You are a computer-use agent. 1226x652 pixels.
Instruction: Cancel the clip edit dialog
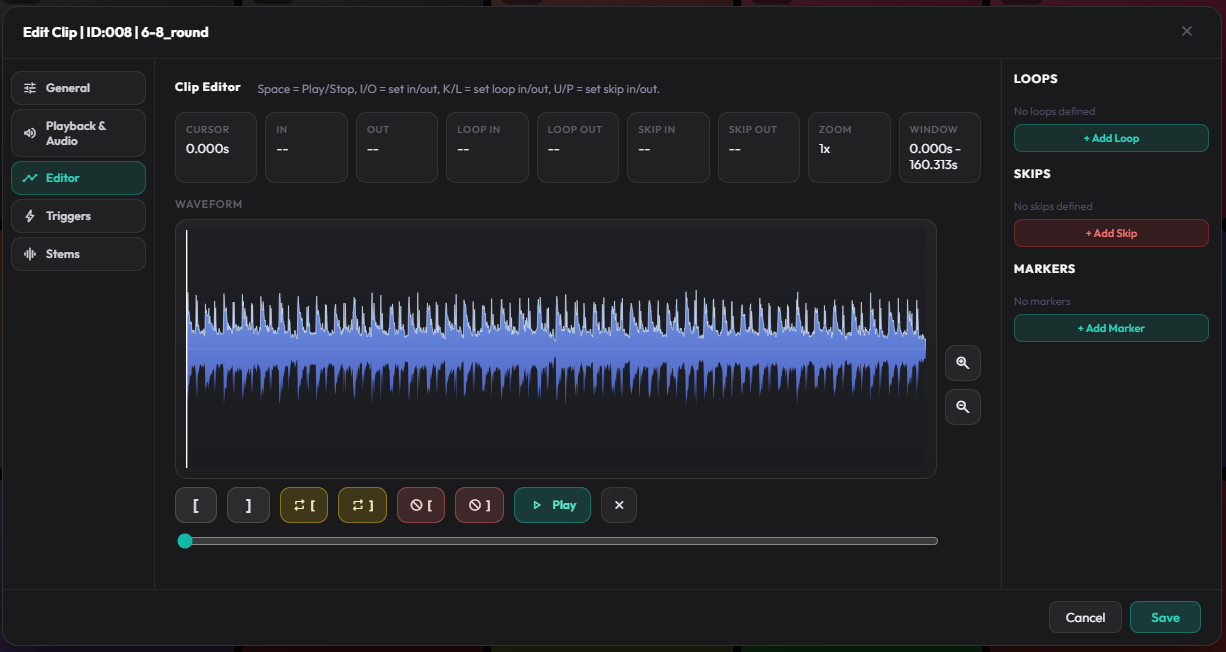coord(1085,617)
